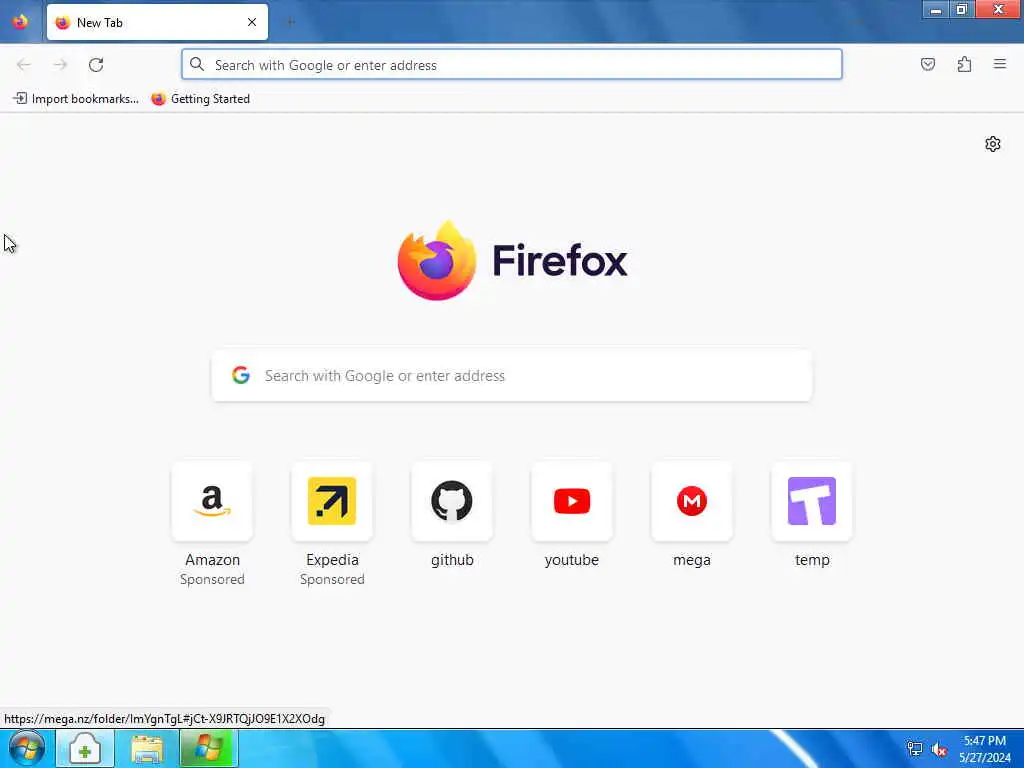Image resolution: width=1024 pixels, height=768 pixels.
Task: Open a new tab with the plus button
Action: pyautogui.click(x=291, y=22)
